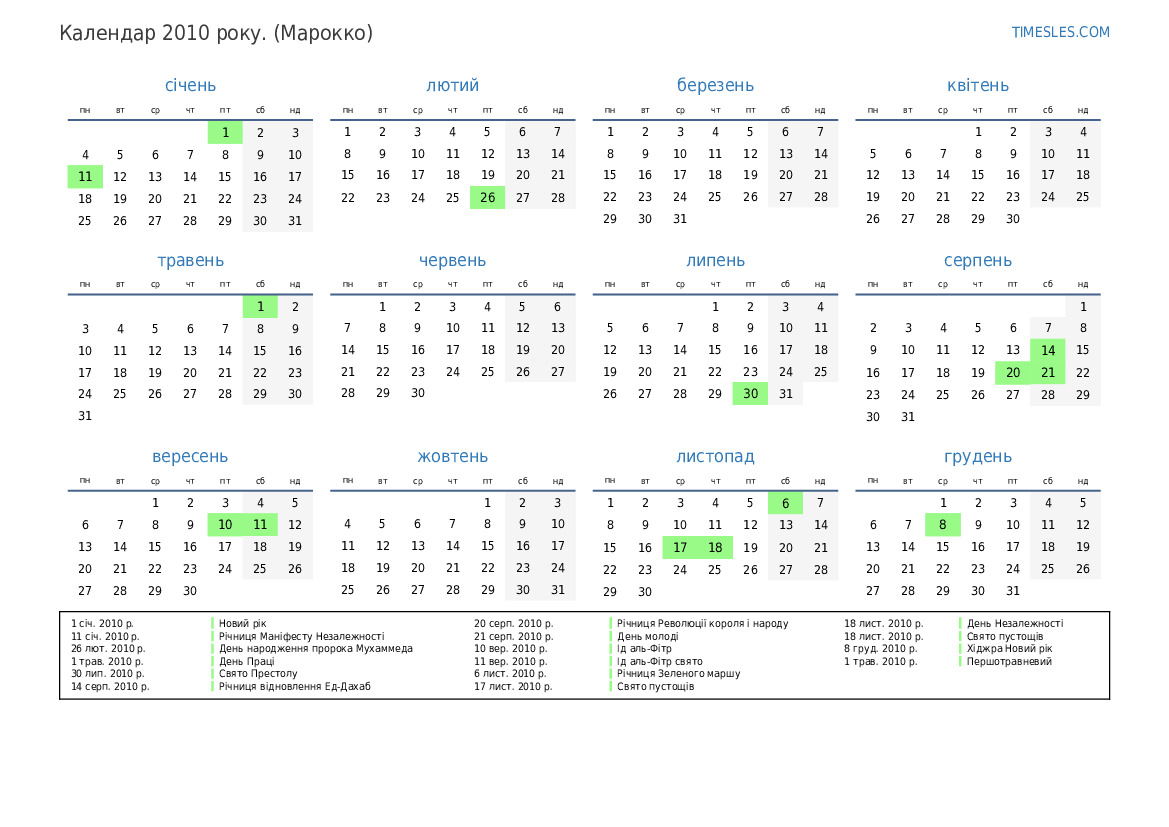The width and height of the screenshot is (1169, 827).
Task: Click highlighted day 11 in січень
Action: click(x=85, y=177)
